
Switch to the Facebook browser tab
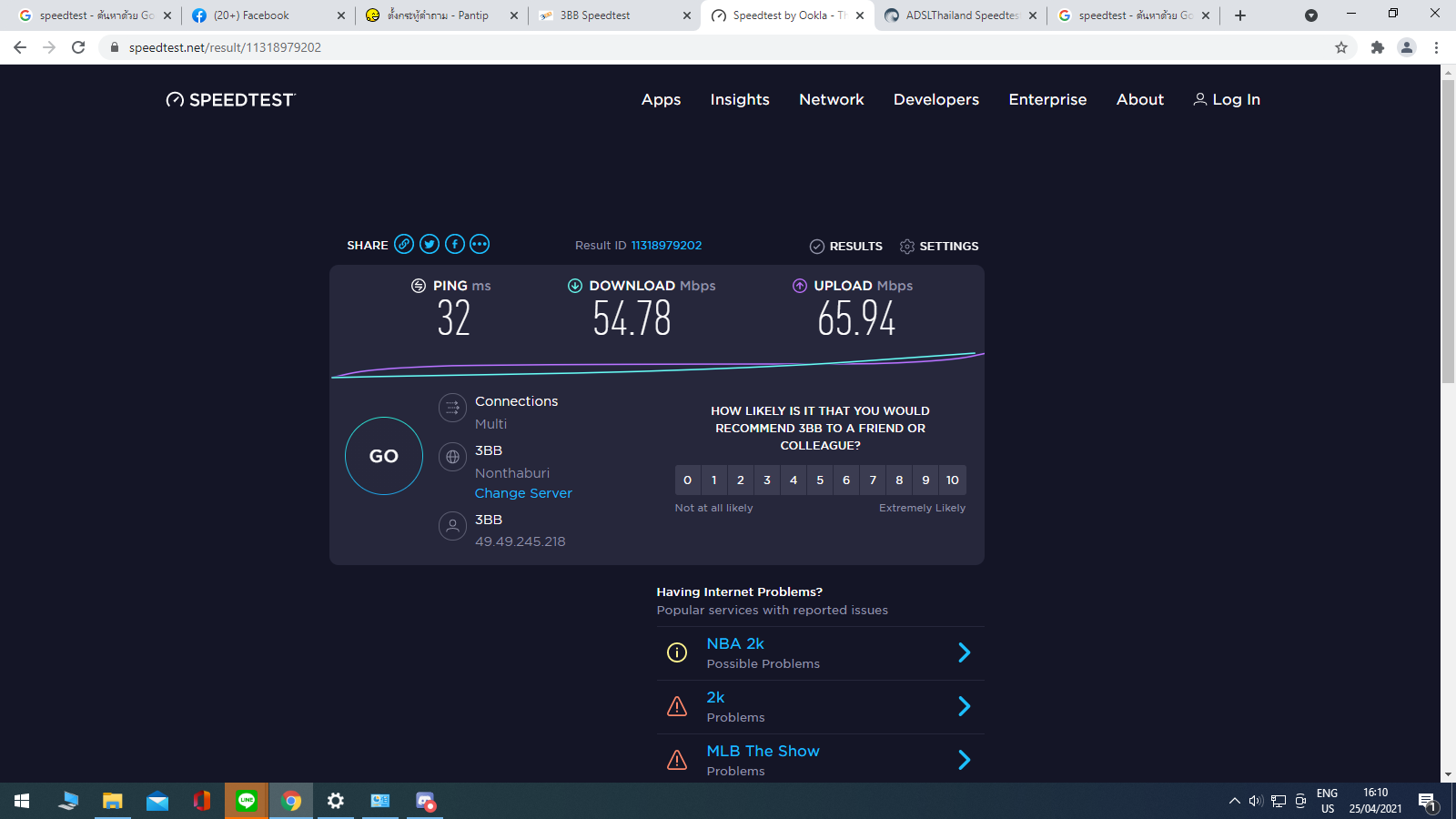click(x=268, y=15)
